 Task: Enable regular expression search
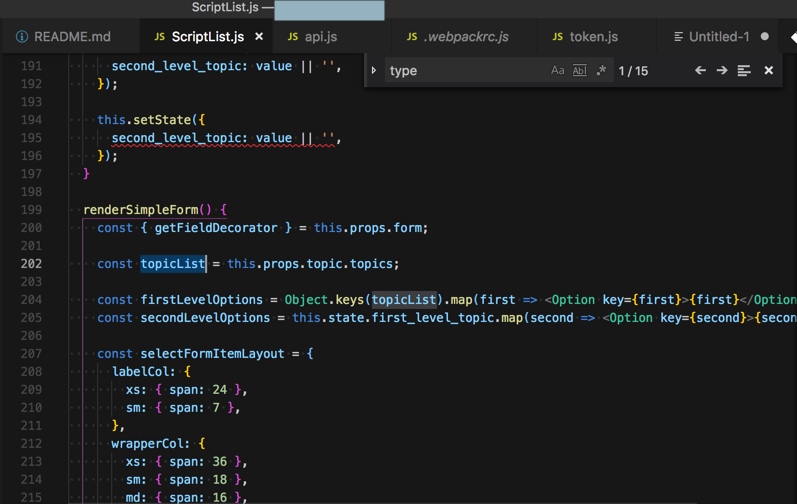601,71
